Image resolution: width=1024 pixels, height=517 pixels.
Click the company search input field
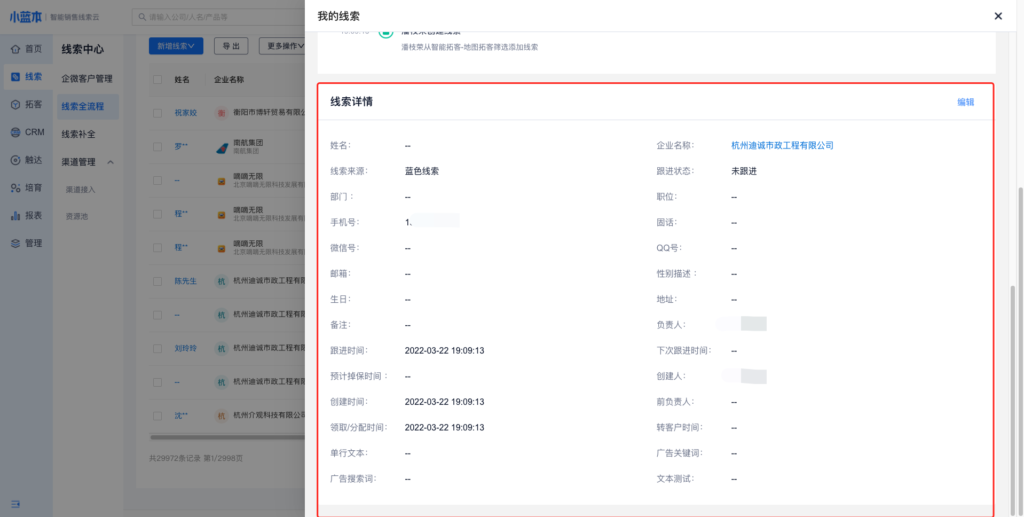tap(220, 17)
